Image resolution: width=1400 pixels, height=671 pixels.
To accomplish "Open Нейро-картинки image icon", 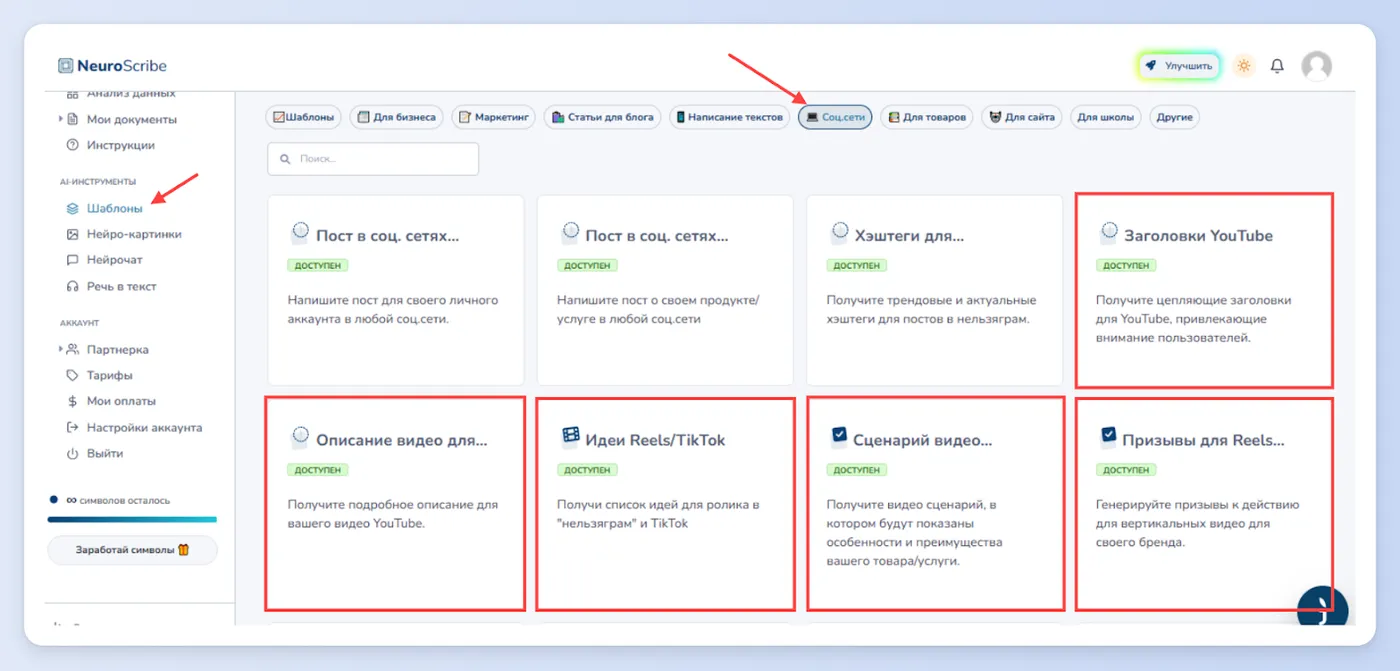I will point(72,234).
